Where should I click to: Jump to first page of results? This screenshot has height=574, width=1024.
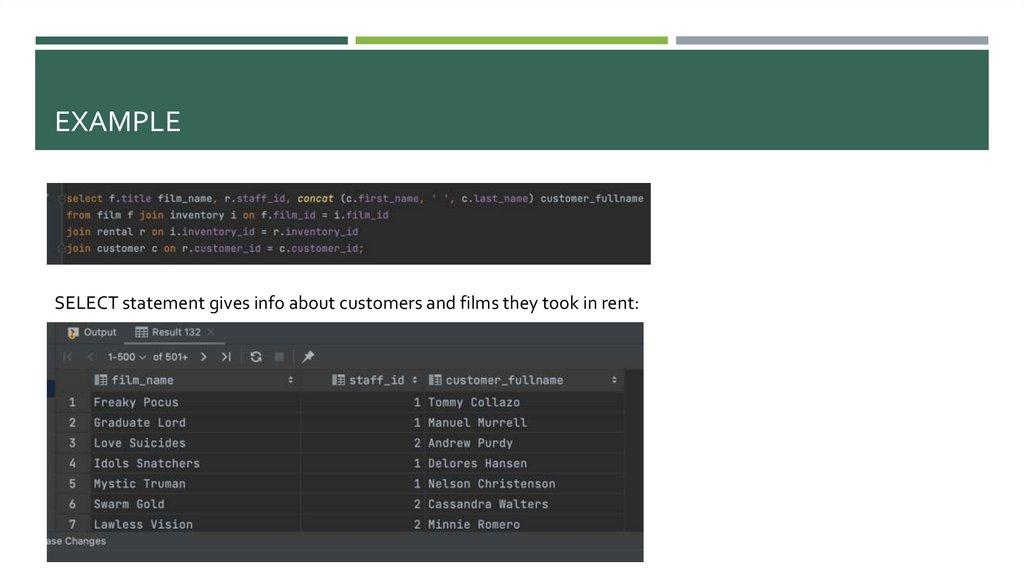(x=68, y=357)
